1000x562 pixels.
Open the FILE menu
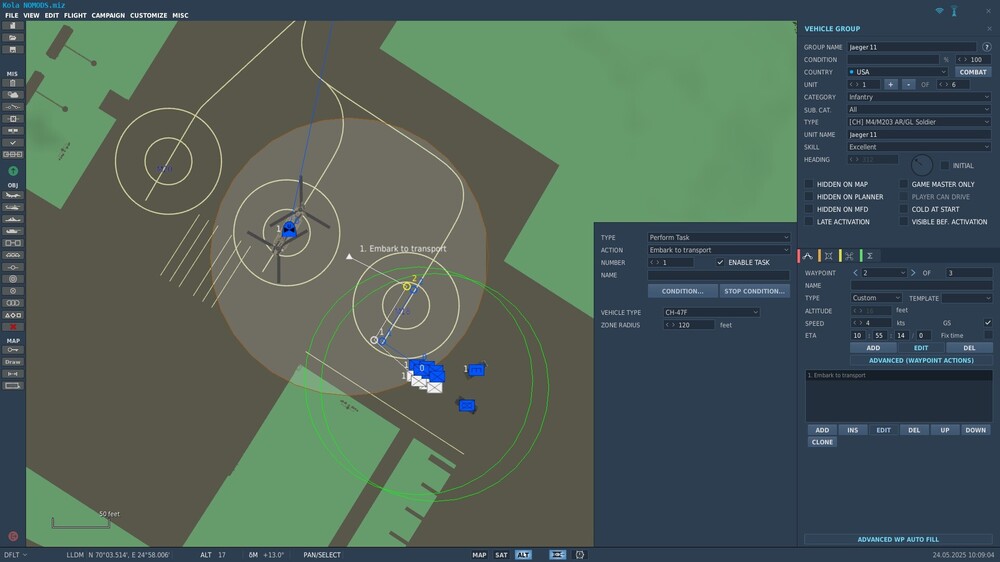11,15
